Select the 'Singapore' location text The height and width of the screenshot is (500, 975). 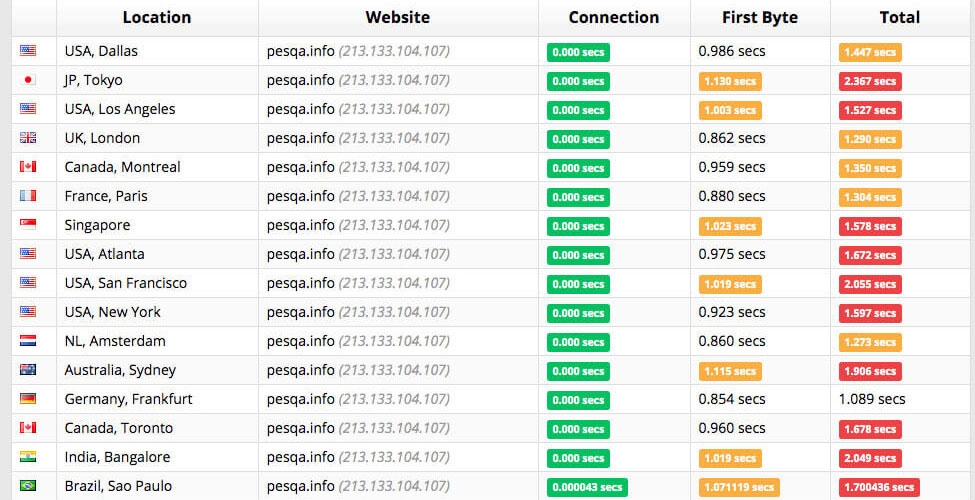tap(98, 225)
